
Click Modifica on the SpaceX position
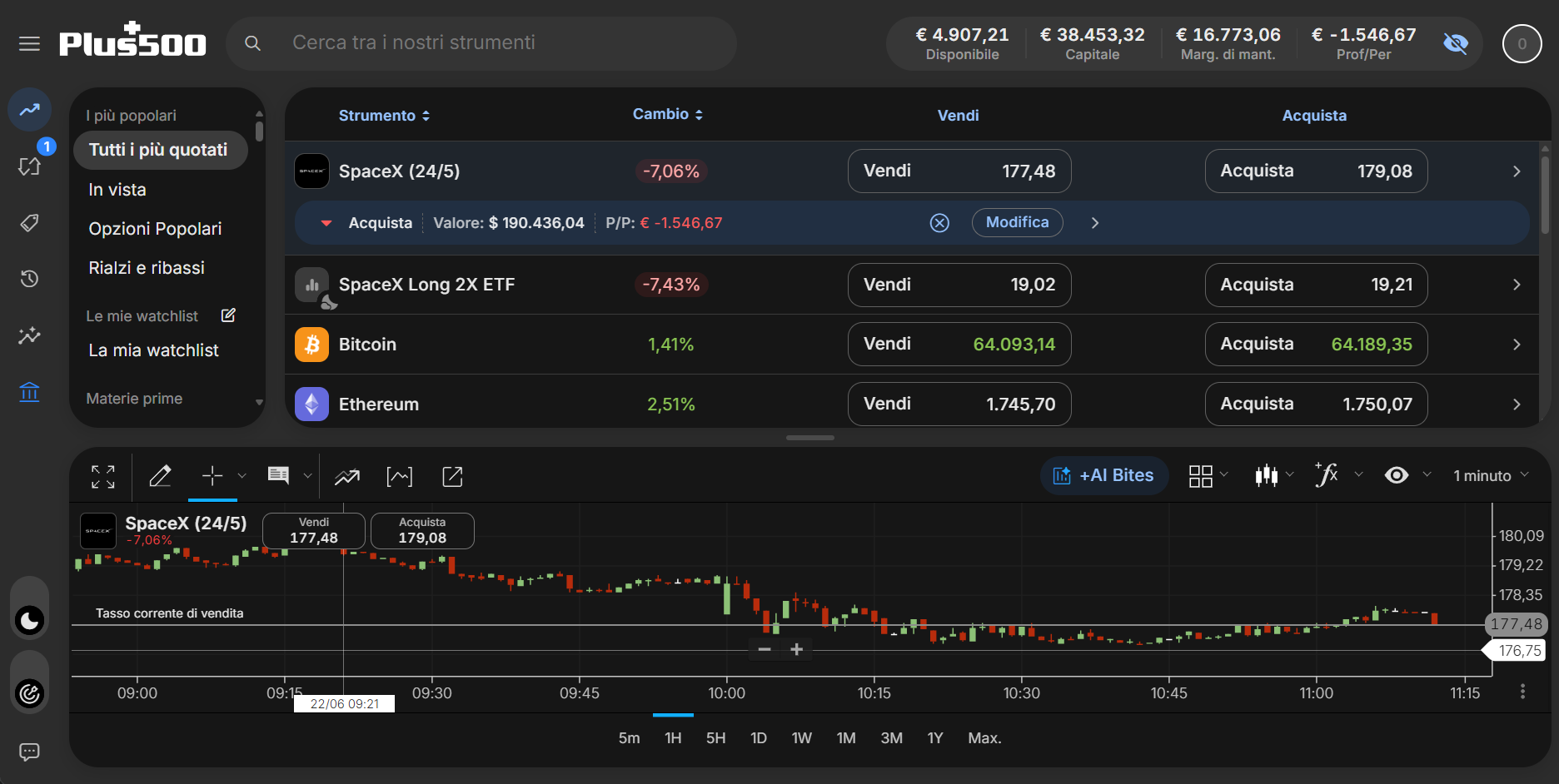[1017, 222]
